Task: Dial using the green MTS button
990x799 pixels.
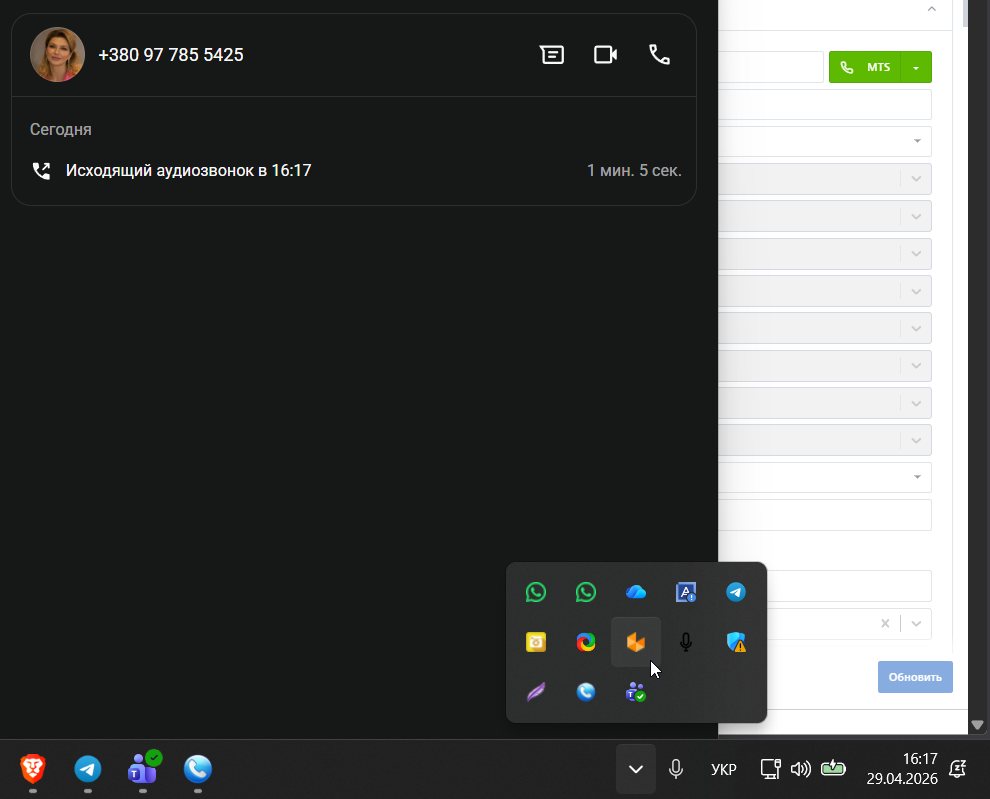Action: [864, 67]
